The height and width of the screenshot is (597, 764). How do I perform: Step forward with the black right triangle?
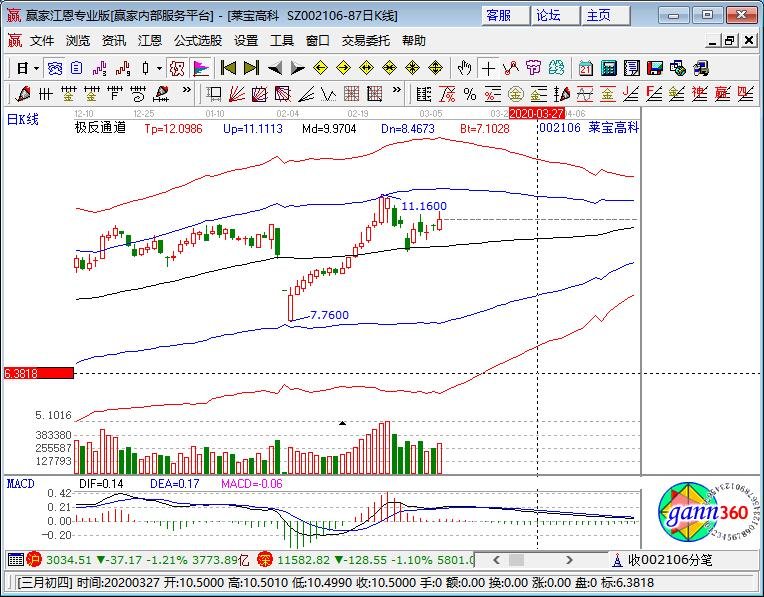[297, 68]
